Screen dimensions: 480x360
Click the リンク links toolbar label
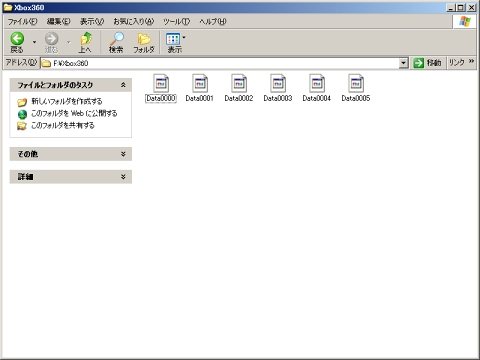(457, 62)
